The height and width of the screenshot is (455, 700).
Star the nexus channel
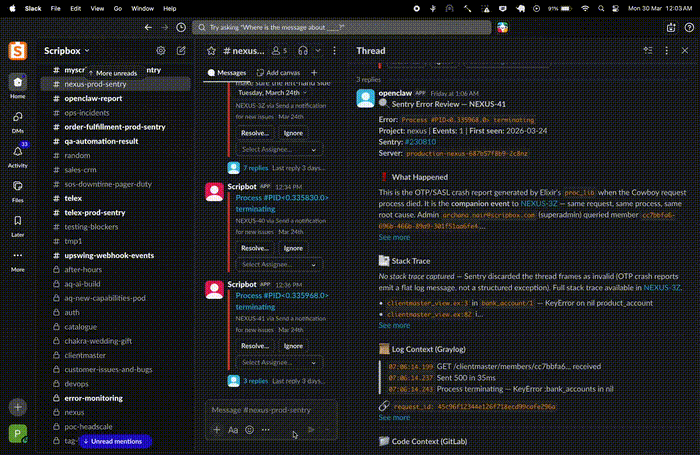click(212, 51)
